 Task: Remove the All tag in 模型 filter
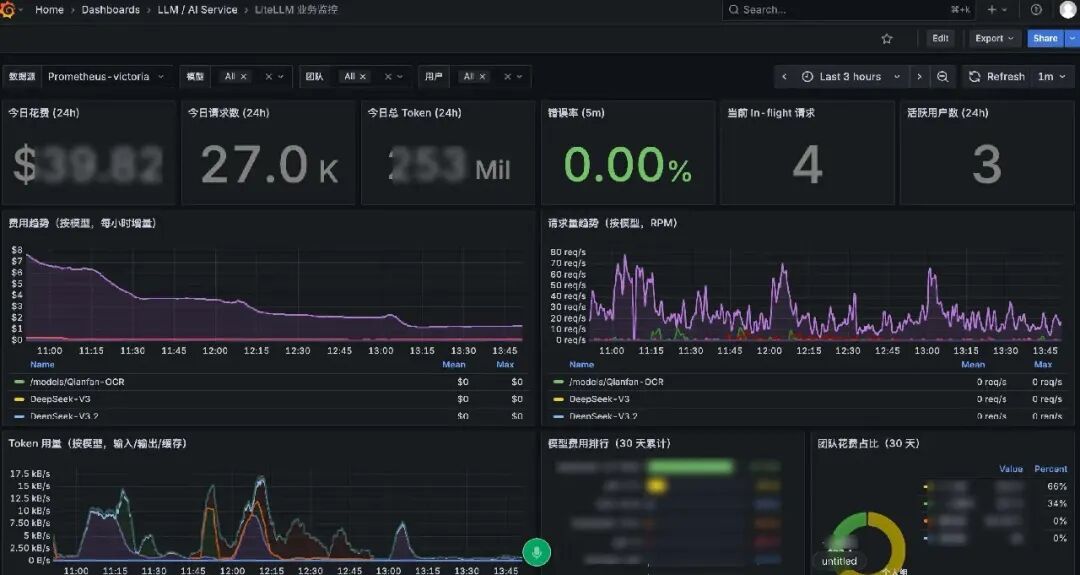click(x=243, y=76)
